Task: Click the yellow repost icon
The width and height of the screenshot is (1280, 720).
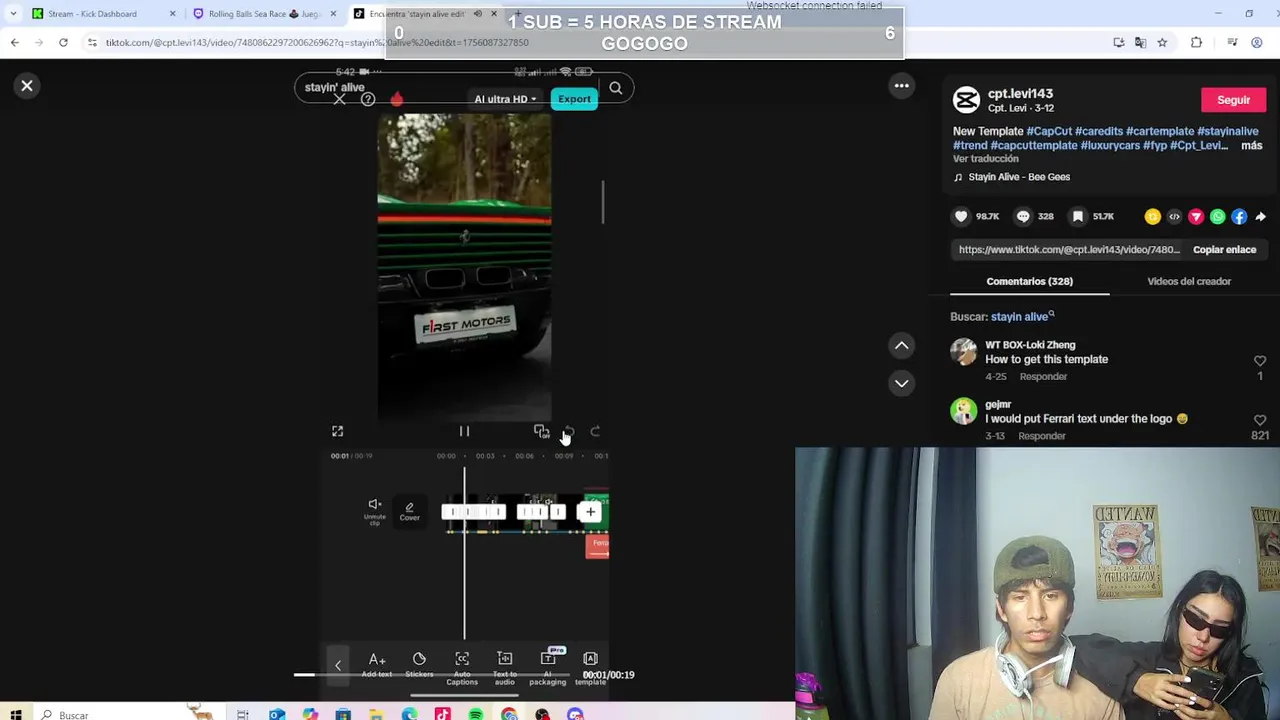Action: pos(1152,216)
